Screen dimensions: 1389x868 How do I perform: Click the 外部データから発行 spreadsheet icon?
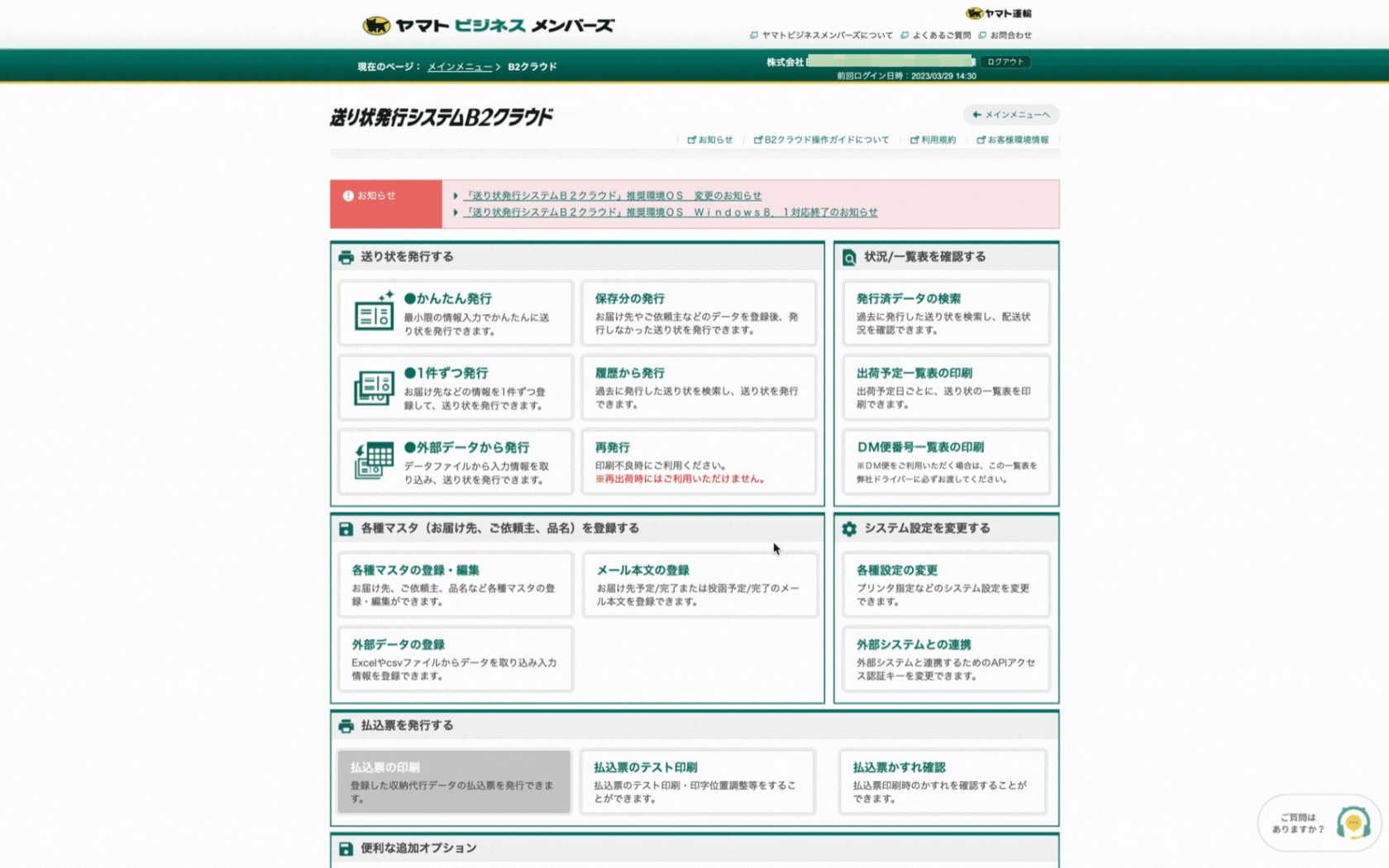click(x=375, y=460)
